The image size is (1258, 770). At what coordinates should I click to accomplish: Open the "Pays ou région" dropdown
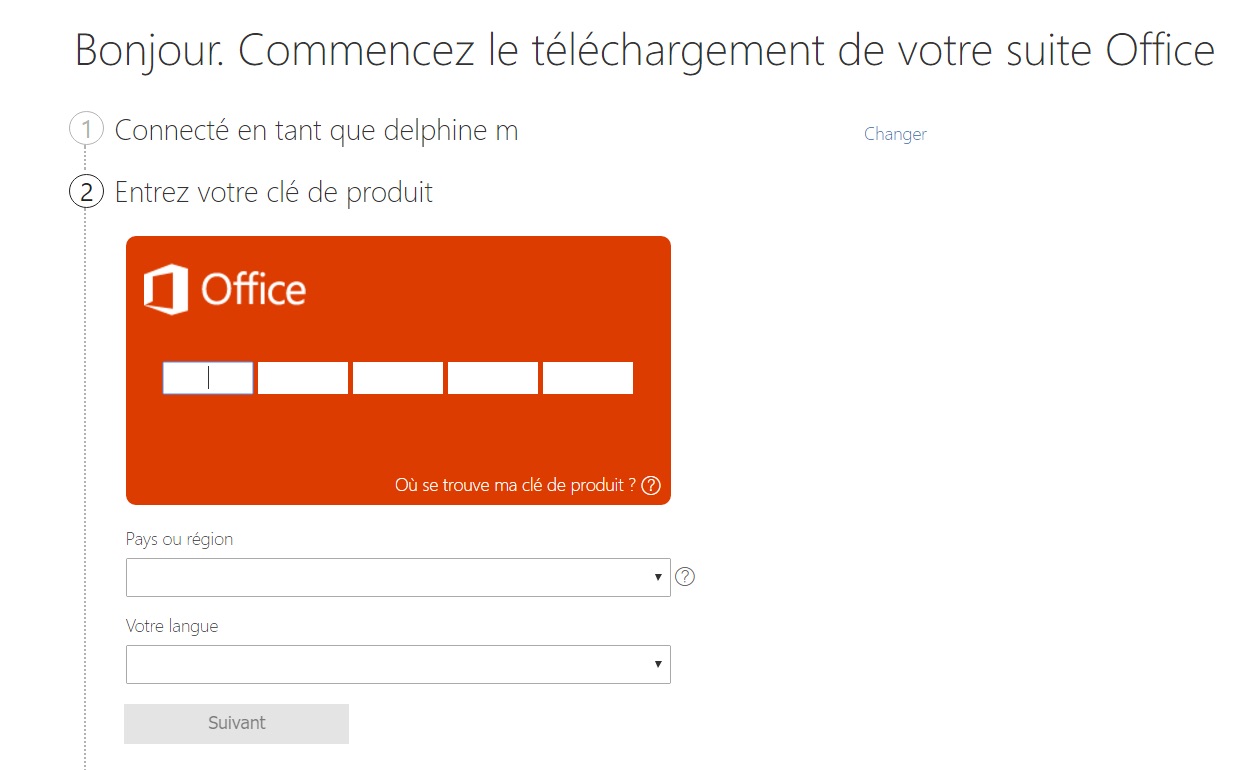click(398, 577)
